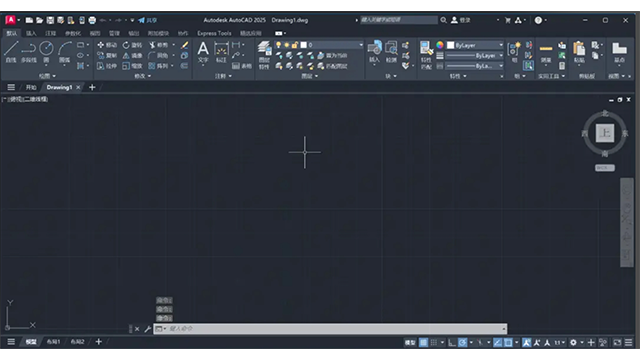Click the Move (移动) tool
Screen dimensions: 640x360
click(x=107, y=45)
